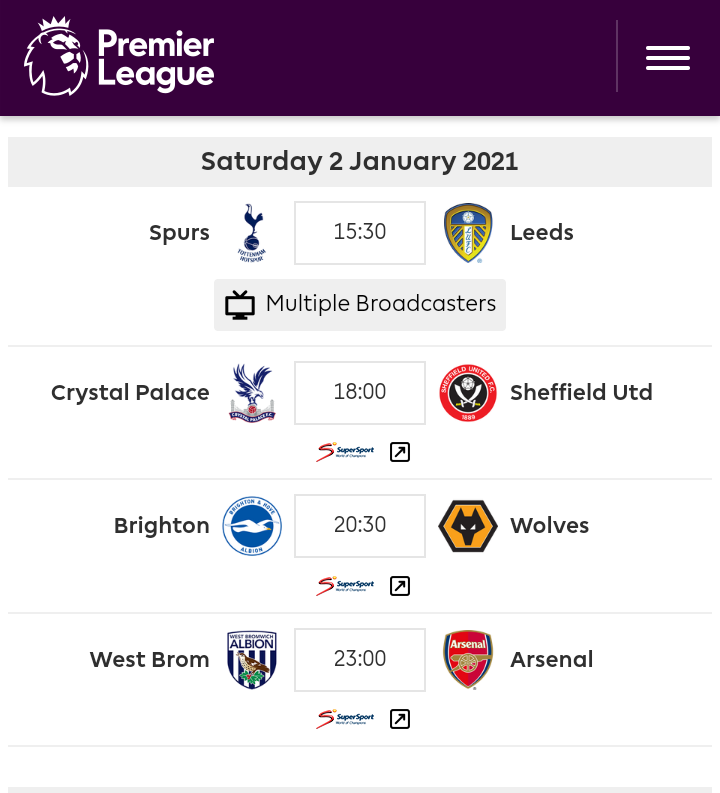Expand the Multiple Broadcasters button
The image size is (720, 793).
coord(360,304)
